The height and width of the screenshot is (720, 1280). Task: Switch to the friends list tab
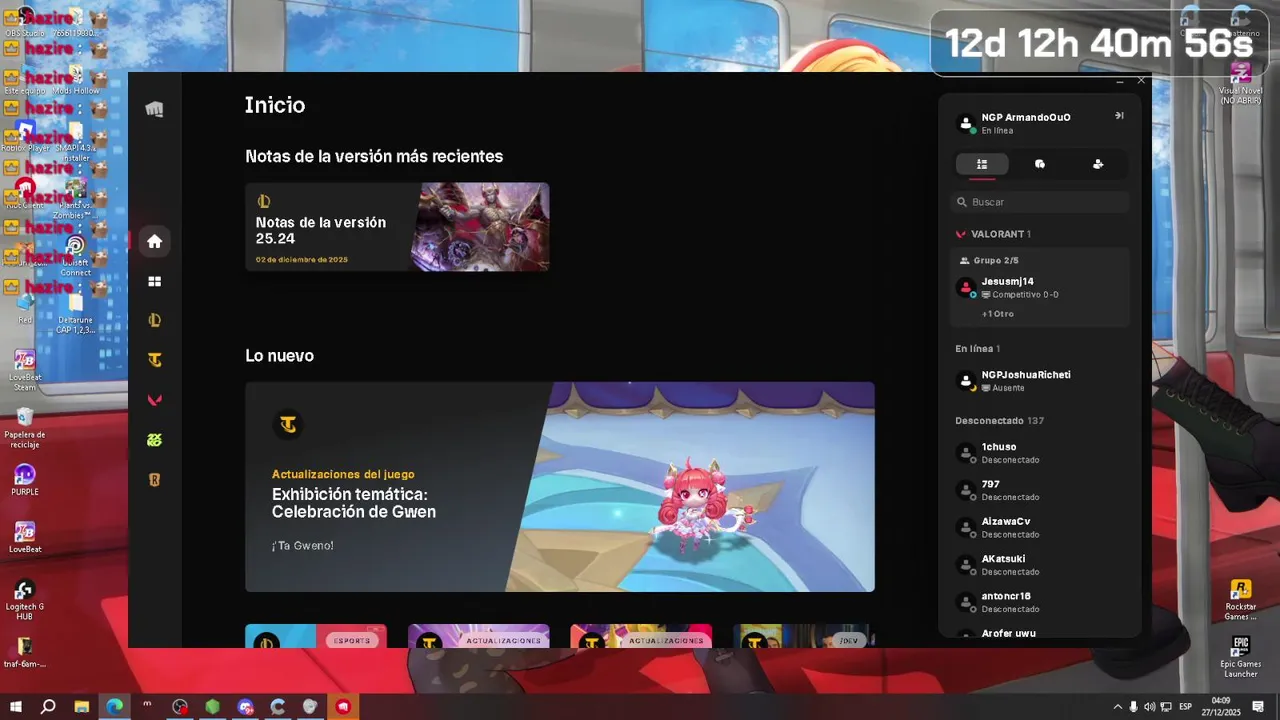982,164
